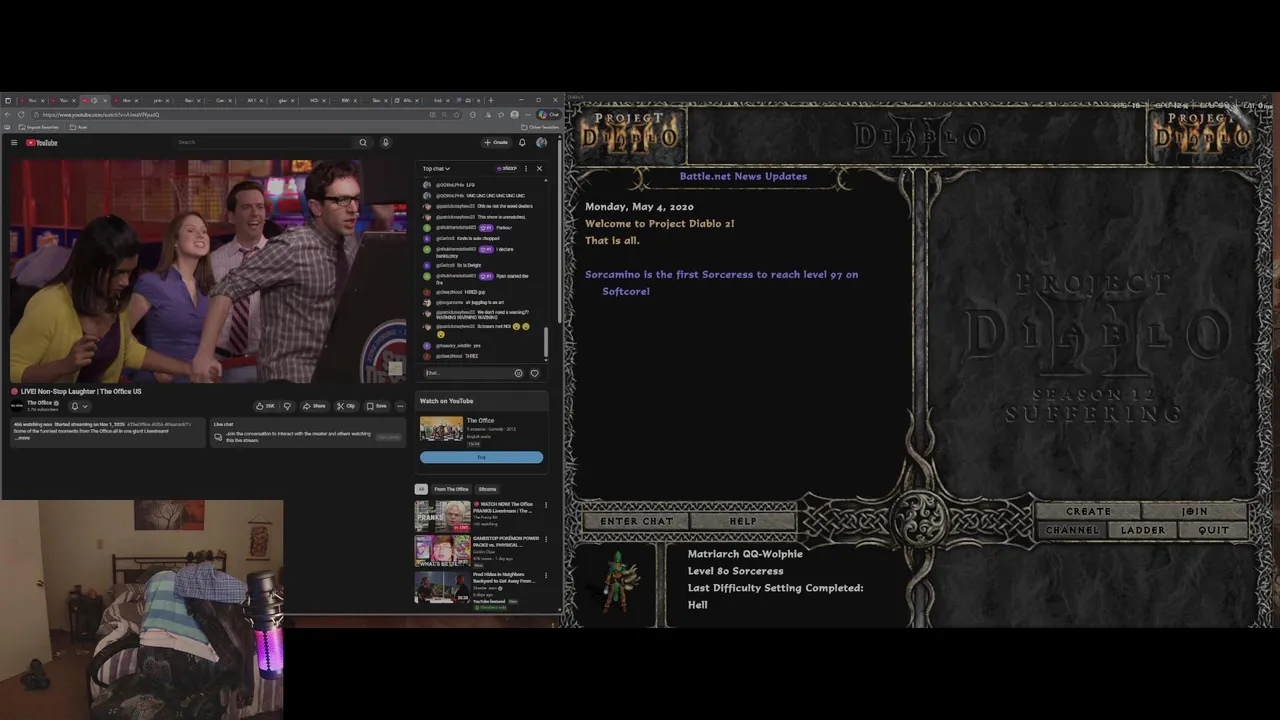Image resolution: width=1280 pixels, height=720 pixels.
Task: Expand video description with ...more
Action: point(22,438)
